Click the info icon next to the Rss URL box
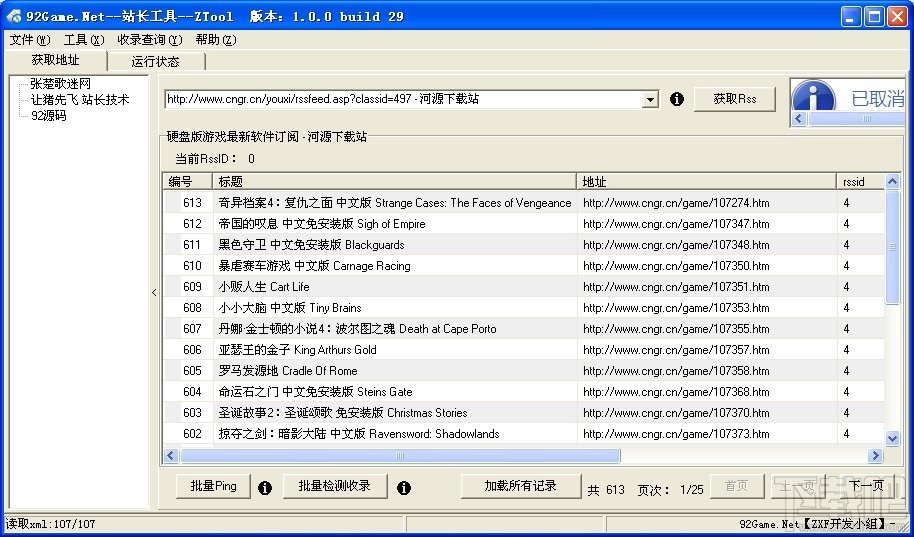Image resolution: width=914 pixels, height=537 pixels. pyautogui.click(x=676, y=99)
